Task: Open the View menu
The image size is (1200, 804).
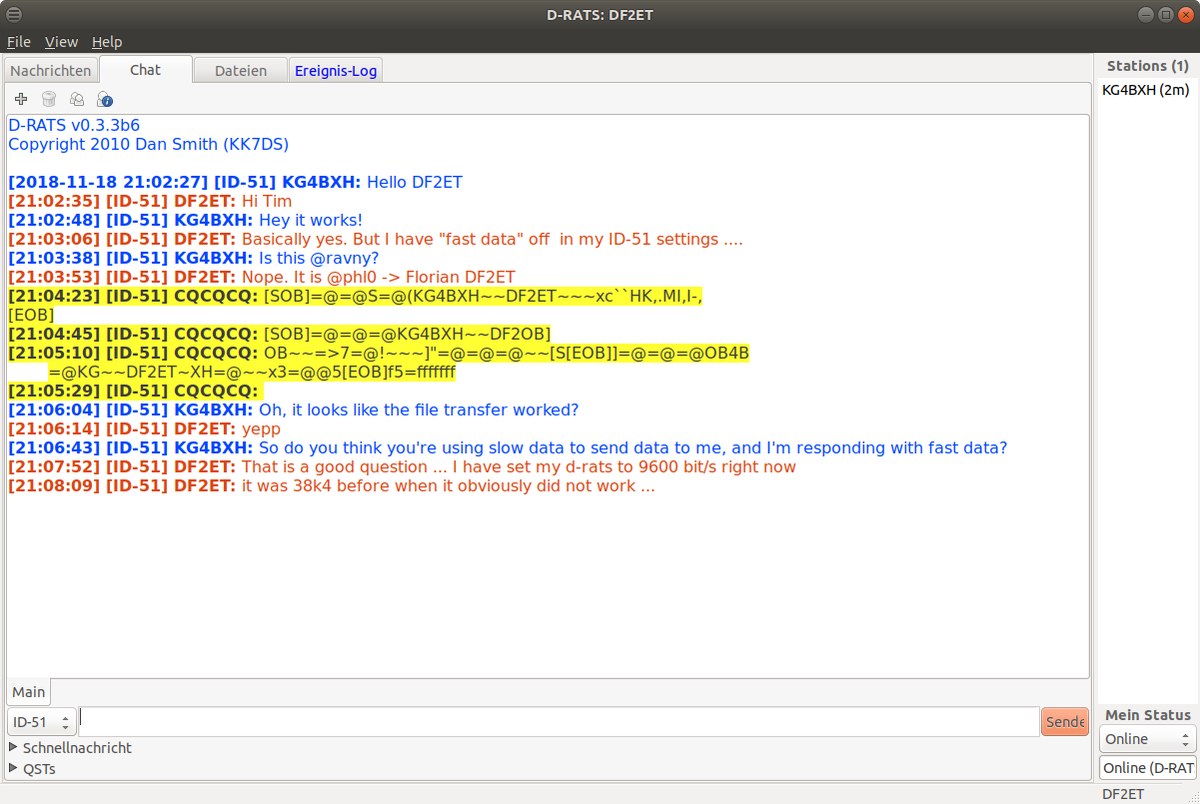Action: [61, 42]
